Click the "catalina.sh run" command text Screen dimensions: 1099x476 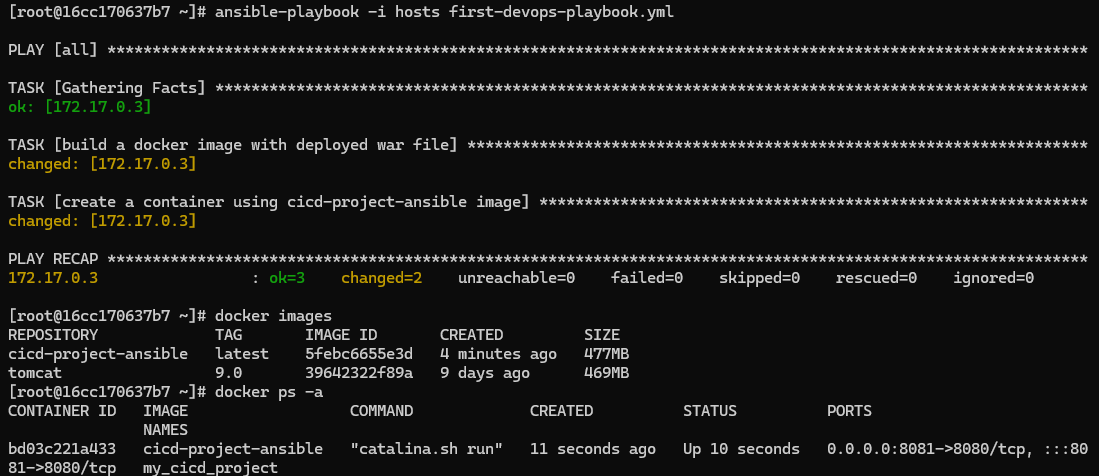425,449
